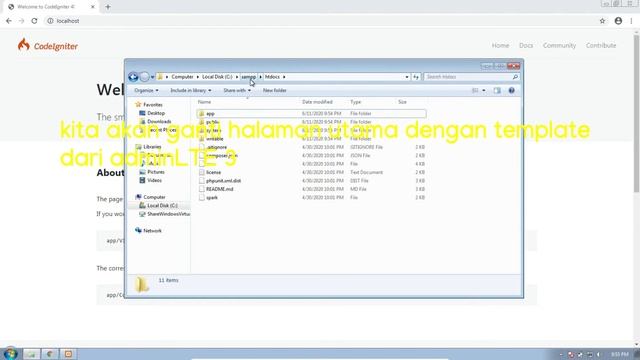This screenshot has height=360, width=640.
Task: Open Include in library menu
Action: (191, 90)
